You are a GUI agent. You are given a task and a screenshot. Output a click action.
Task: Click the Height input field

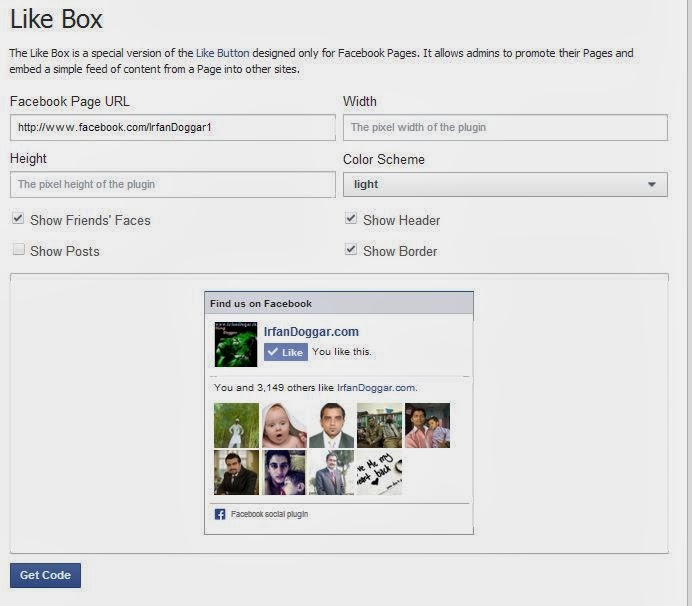pos(173,184)
